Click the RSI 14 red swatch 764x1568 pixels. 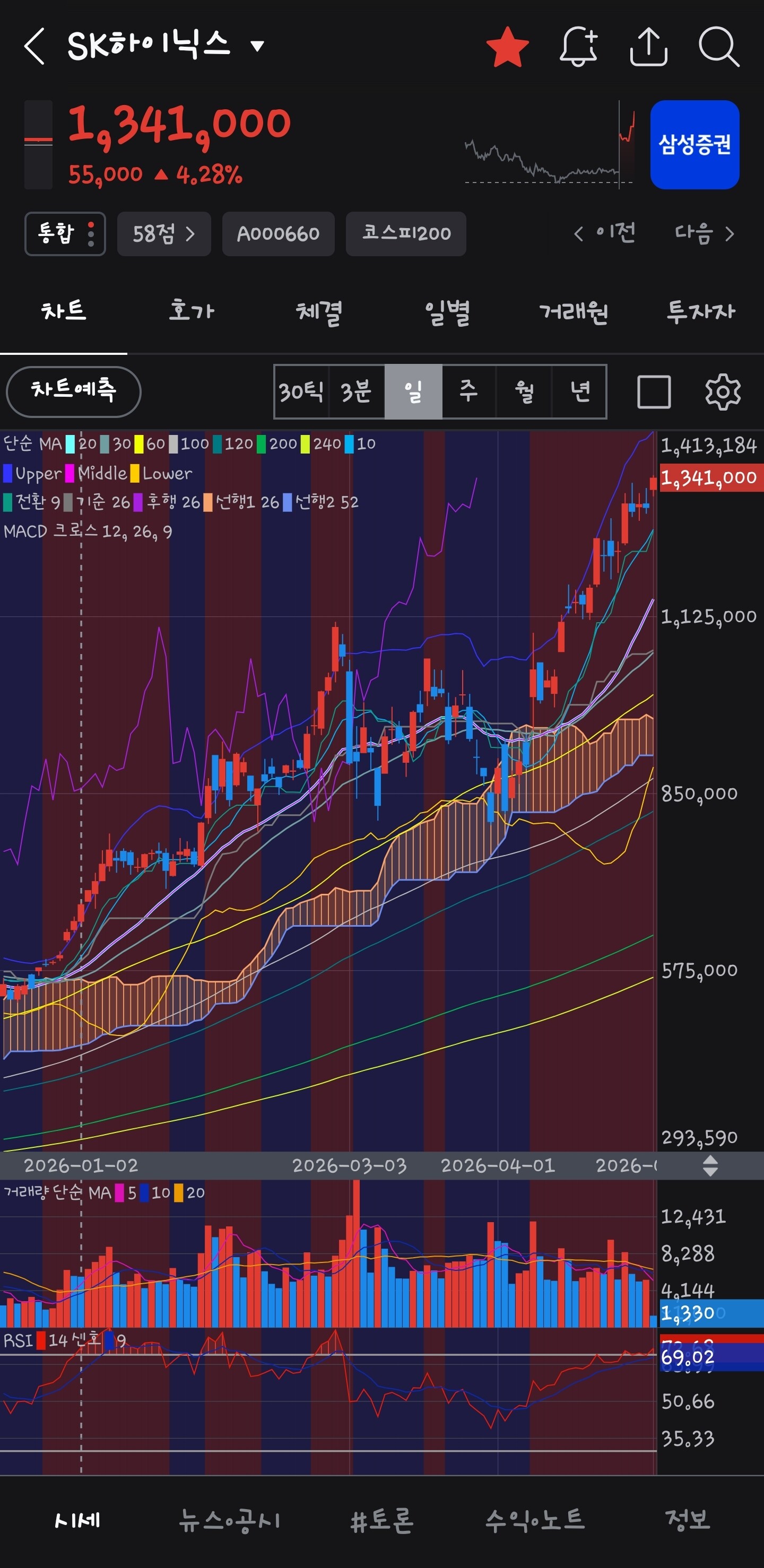click(41, 1340)
